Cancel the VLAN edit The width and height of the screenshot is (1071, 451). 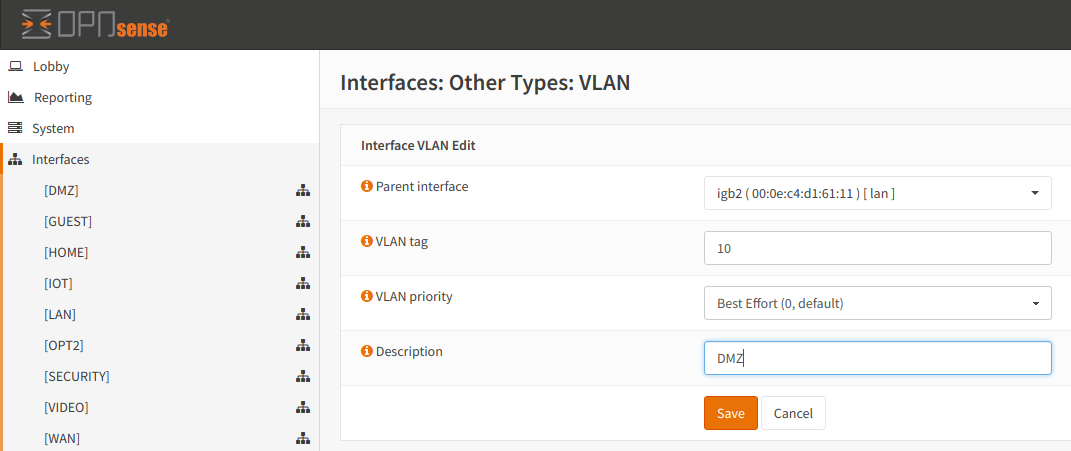[x=793, y=413]
